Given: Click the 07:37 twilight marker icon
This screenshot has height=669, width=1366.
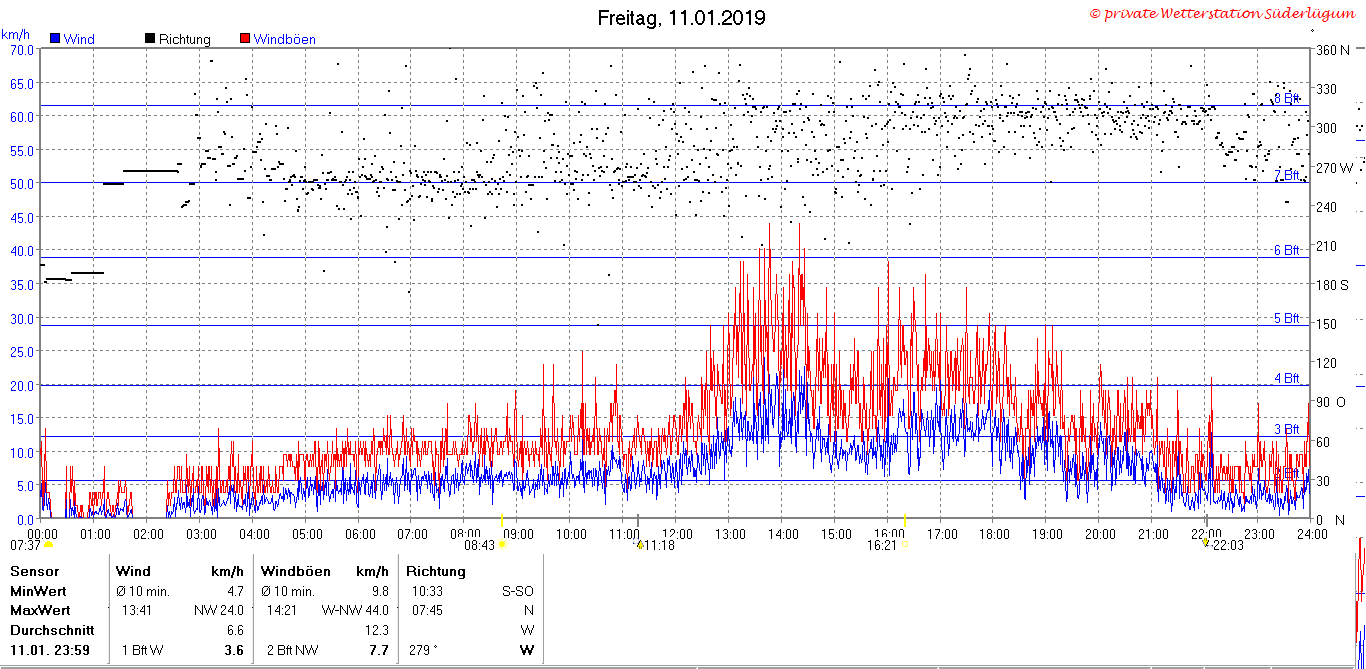Looking at the screenshot, I should pyautogui.click(x=48, y=545).
